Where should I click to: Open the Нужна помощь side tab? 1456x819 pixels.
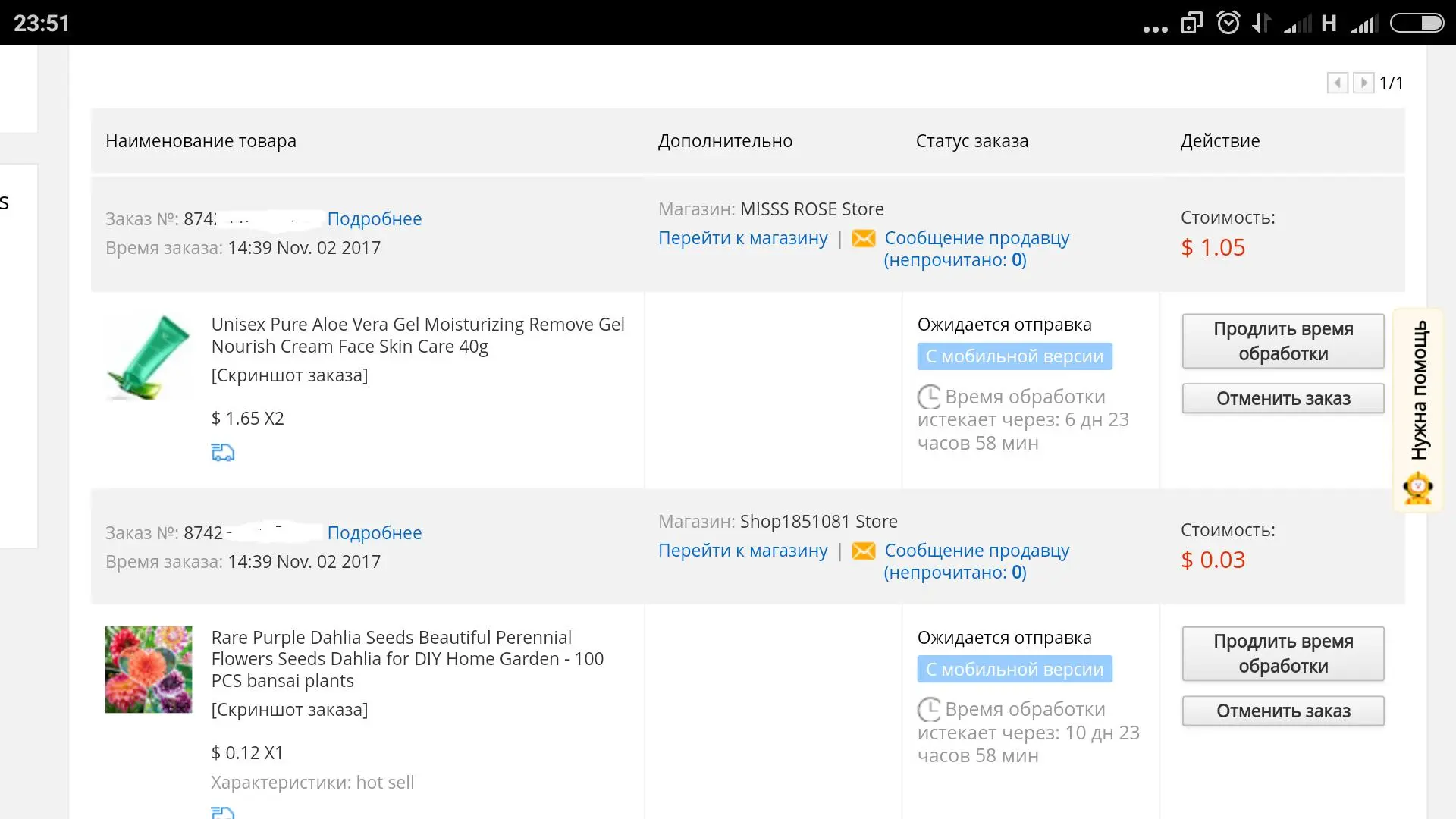pos(1418,409)
